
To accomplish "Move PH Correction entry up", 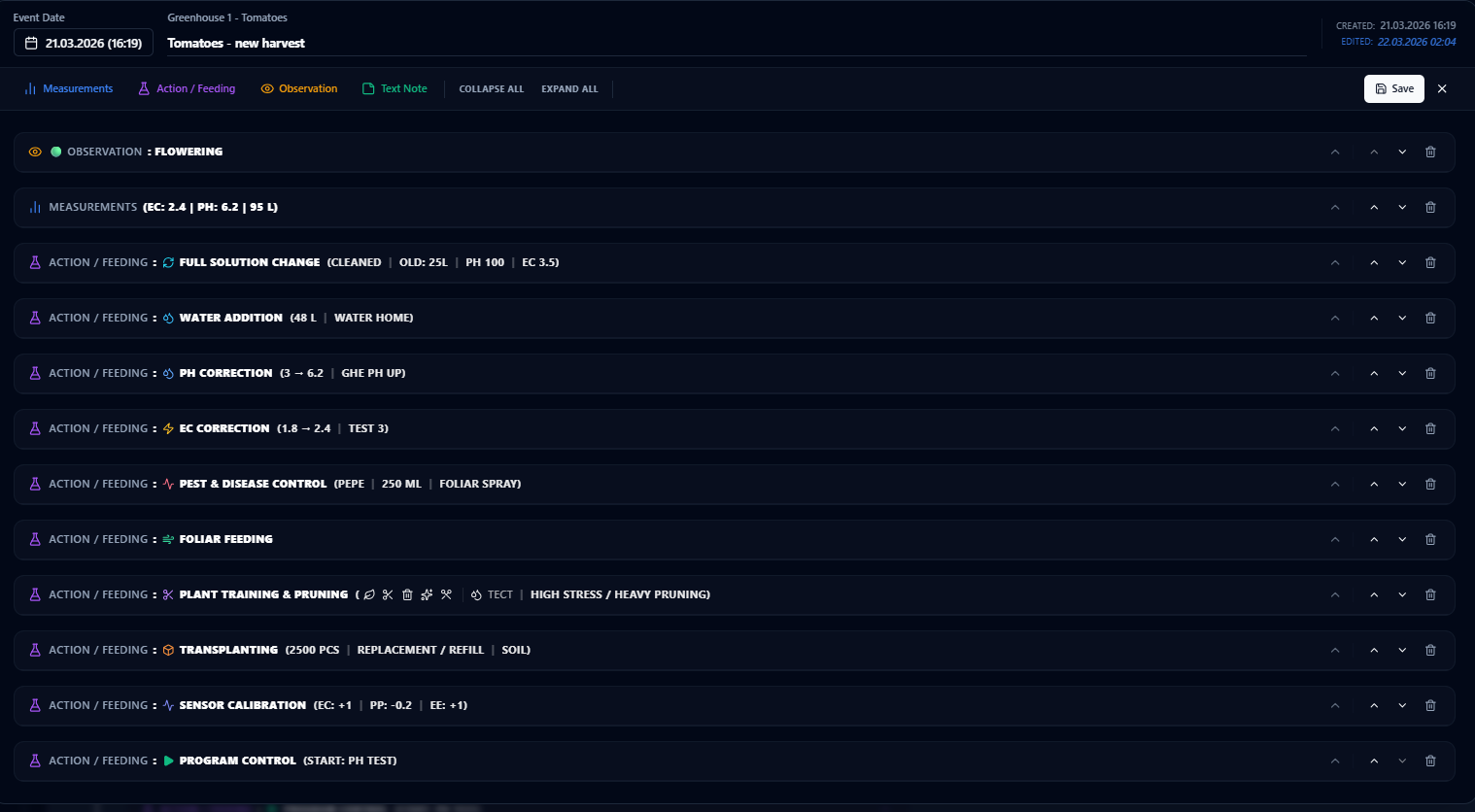I will coord(1374,373).
